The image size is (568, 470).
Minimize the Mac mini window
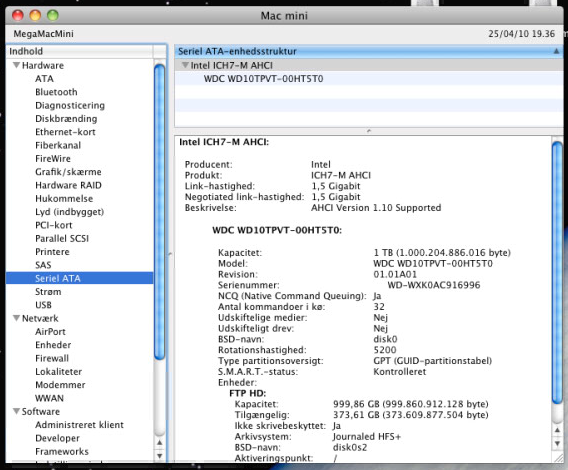point(35,15)
